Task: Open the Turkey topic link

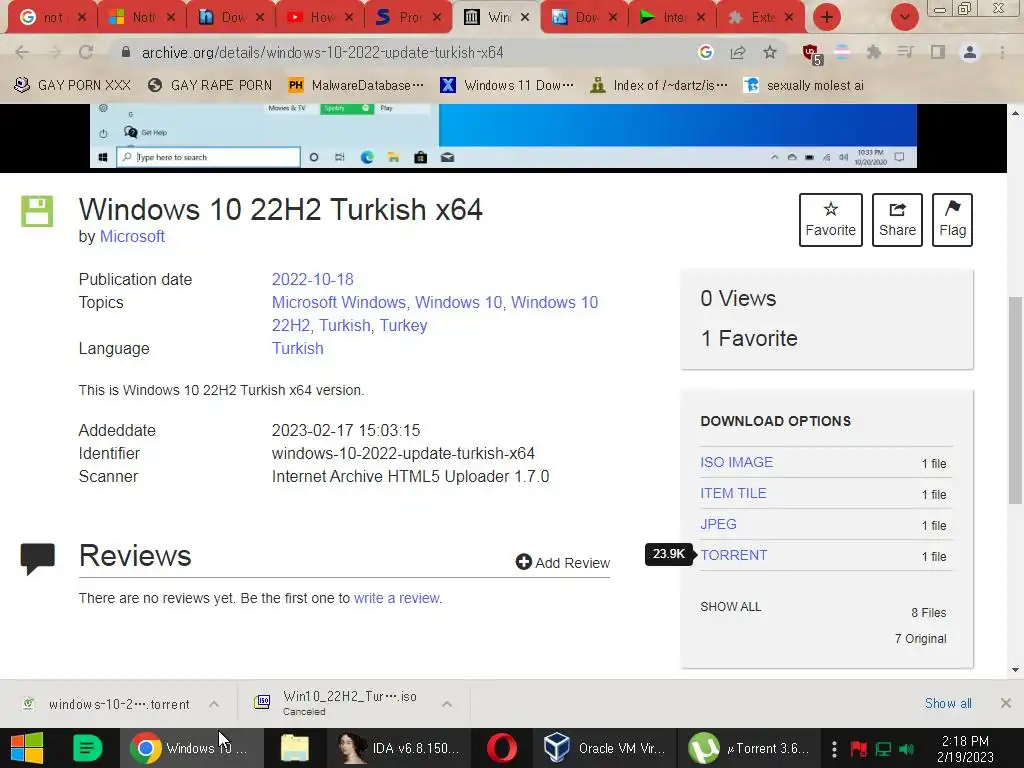Action: [404, 325]
